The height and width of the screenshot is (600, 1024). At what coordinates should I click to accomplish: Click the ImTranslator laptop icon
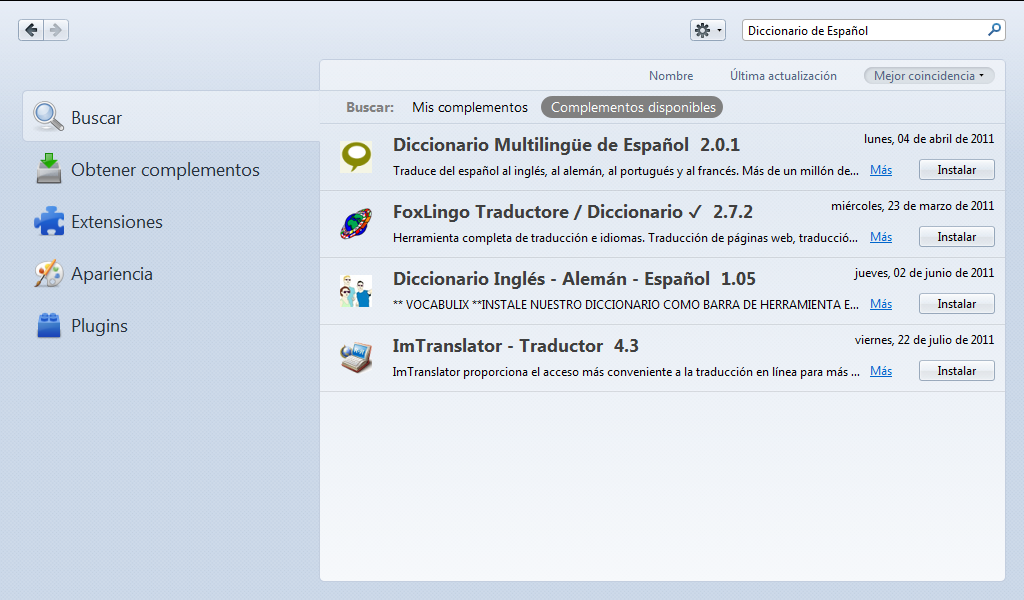coord(356,358)
